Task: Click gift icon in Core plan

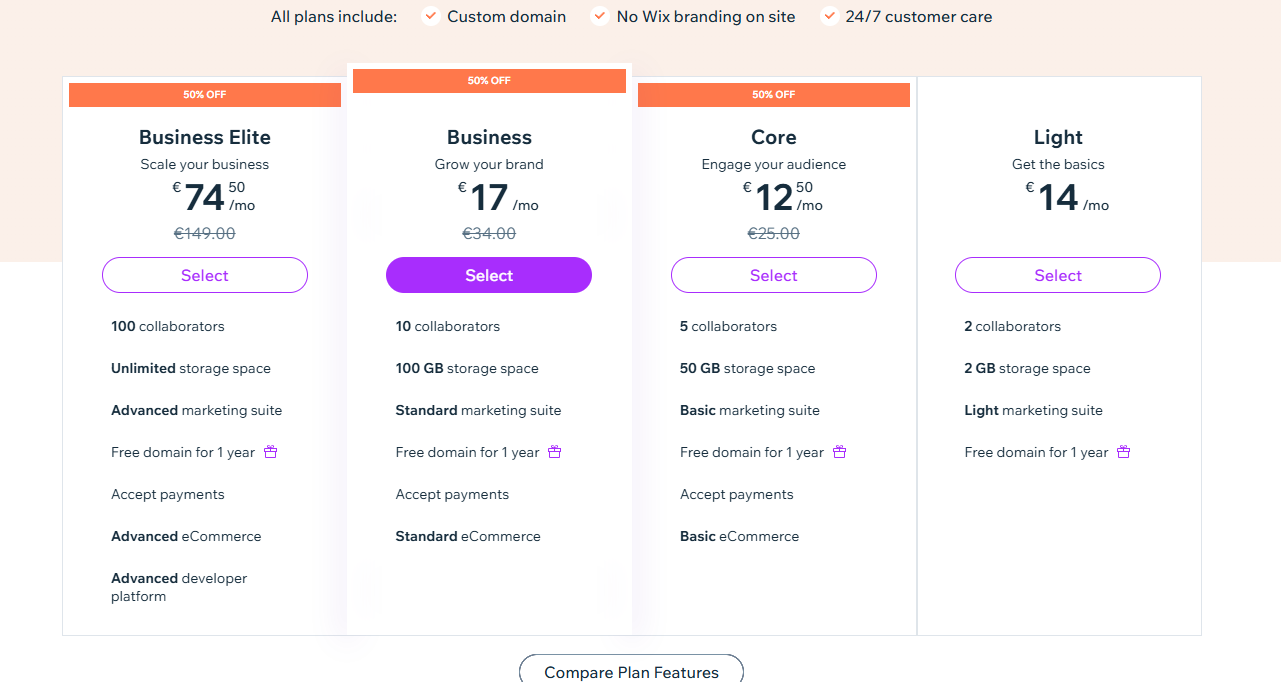Action: coord(840,452)
